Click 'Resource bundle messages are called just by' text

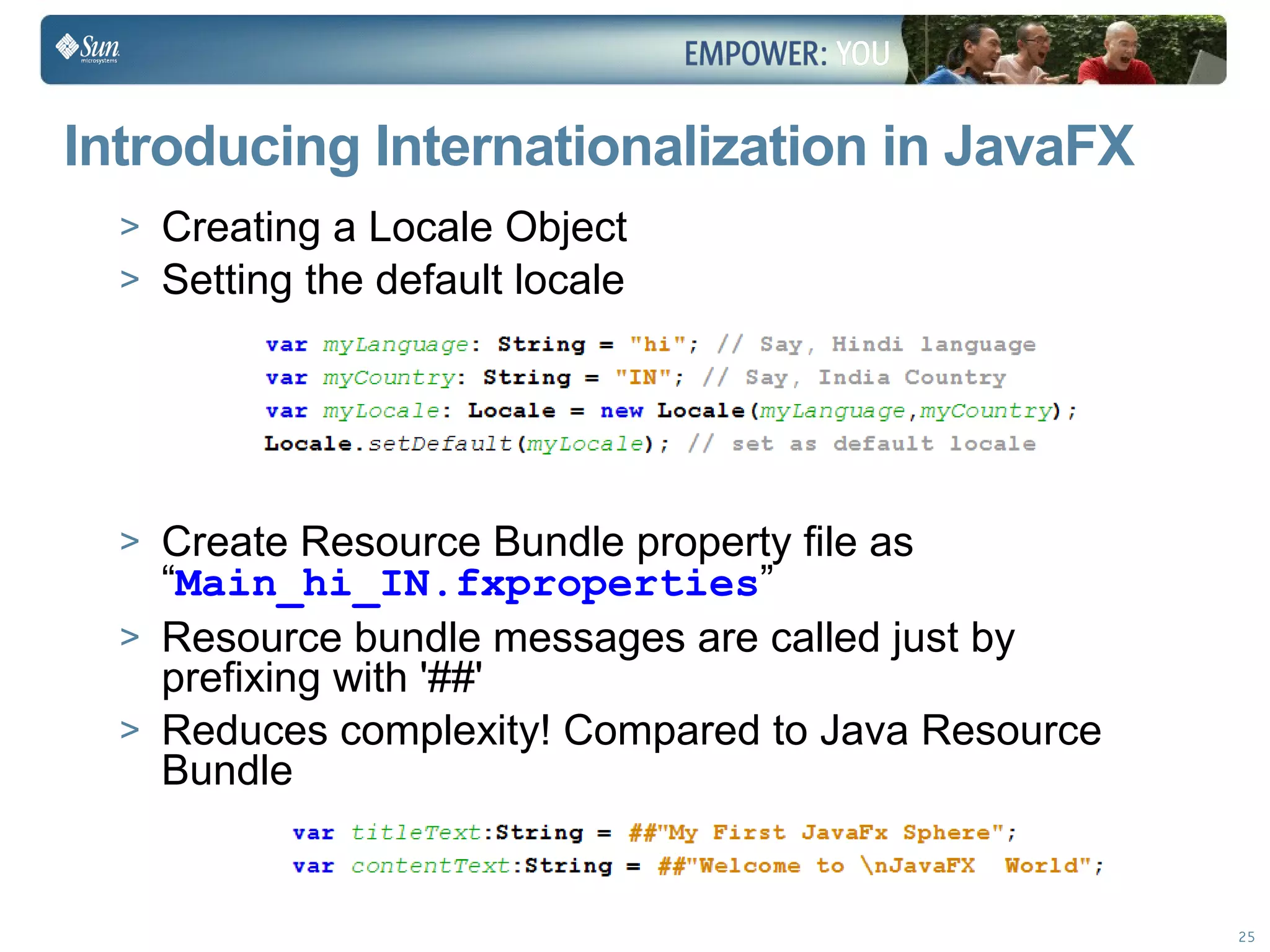(x=588, y=638)
